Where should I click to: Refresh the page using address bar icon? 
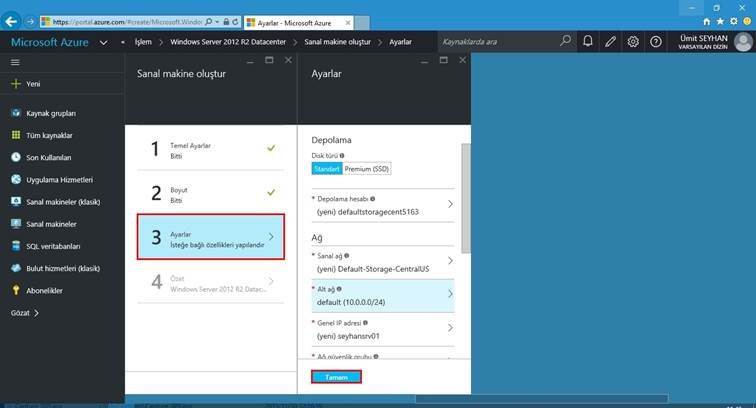[235, 22]
